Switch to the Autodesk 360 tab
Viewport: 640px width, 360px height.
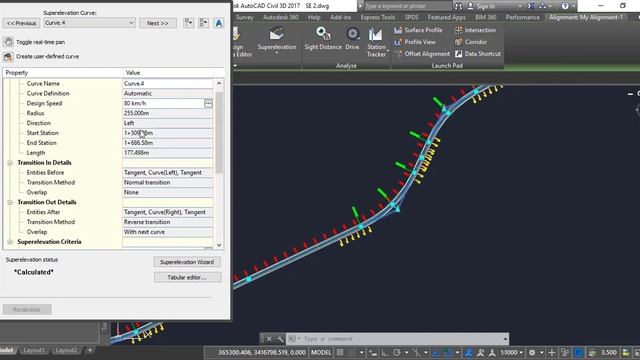pos(281,18)
